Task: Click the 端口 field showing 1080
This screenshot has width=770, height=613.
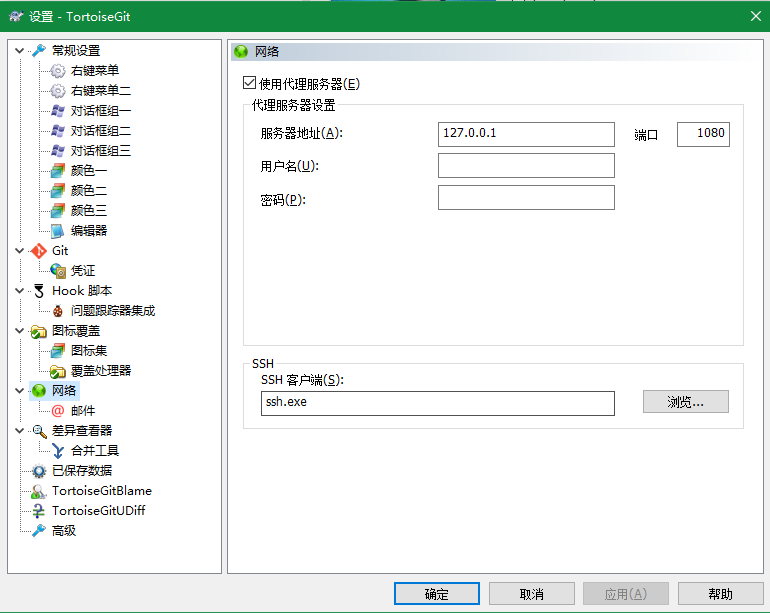Action: tap(703, 134)
